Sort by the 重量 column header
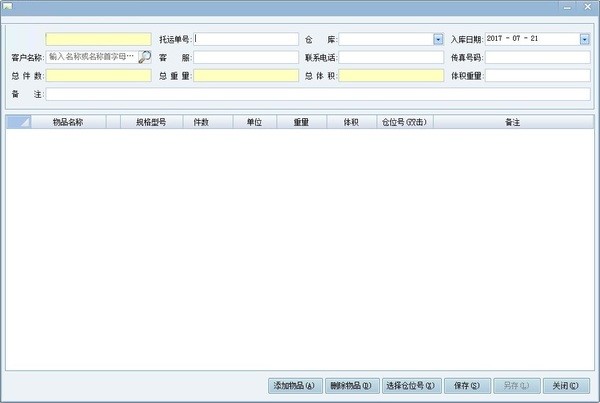 click(300, 121)
